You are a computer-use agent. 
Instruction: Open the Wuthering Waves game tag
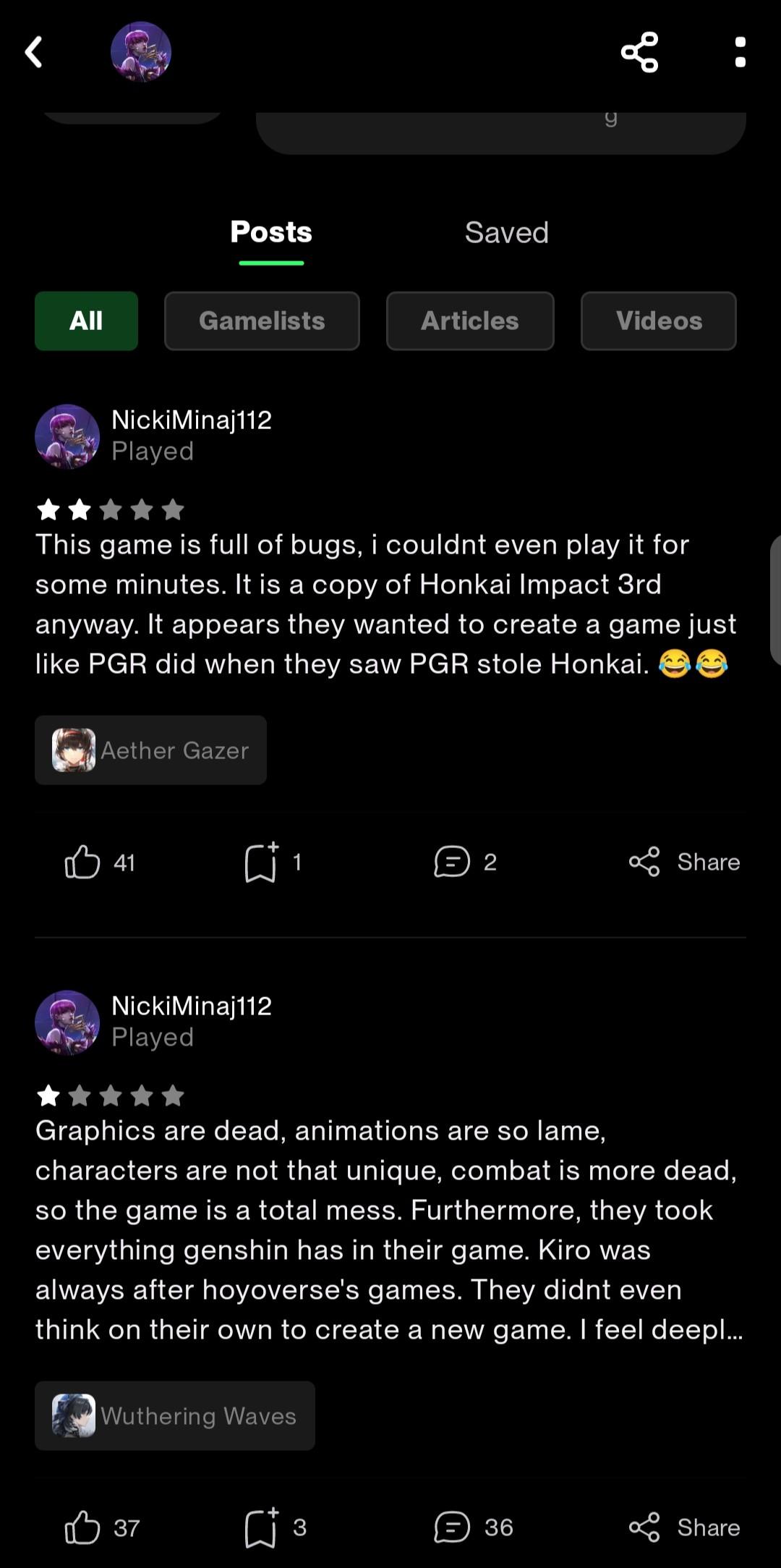175,1416
